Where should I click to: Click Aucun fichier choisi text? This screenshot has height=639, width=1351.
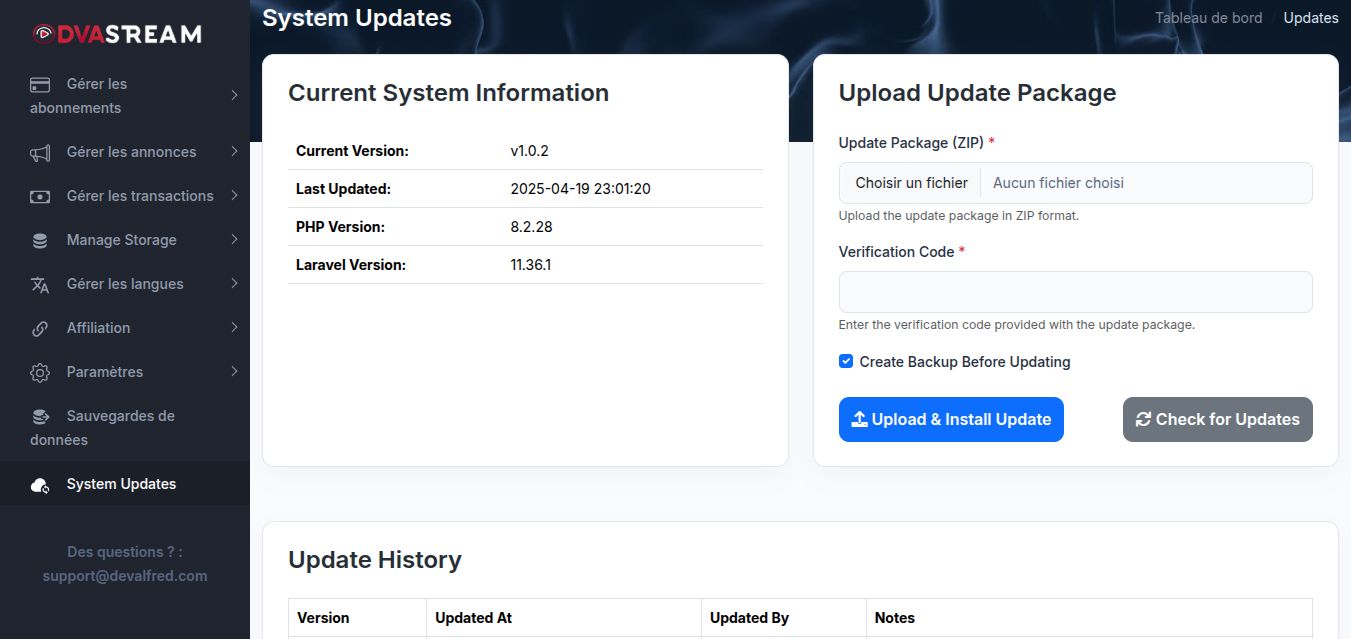tap(1058, 183)
